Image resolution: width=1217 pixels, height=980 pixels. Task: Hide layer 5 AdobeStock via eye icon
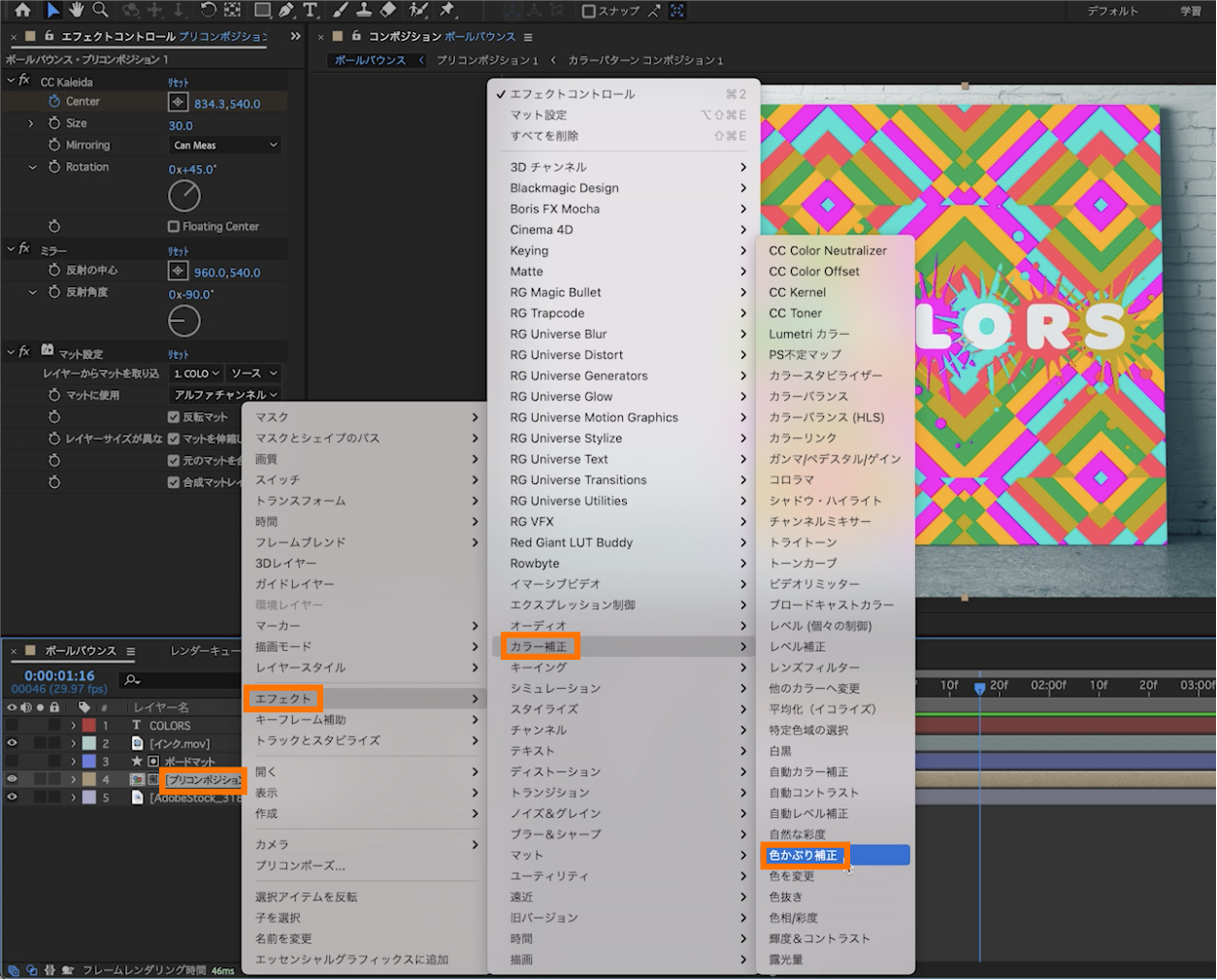[12, 797]
